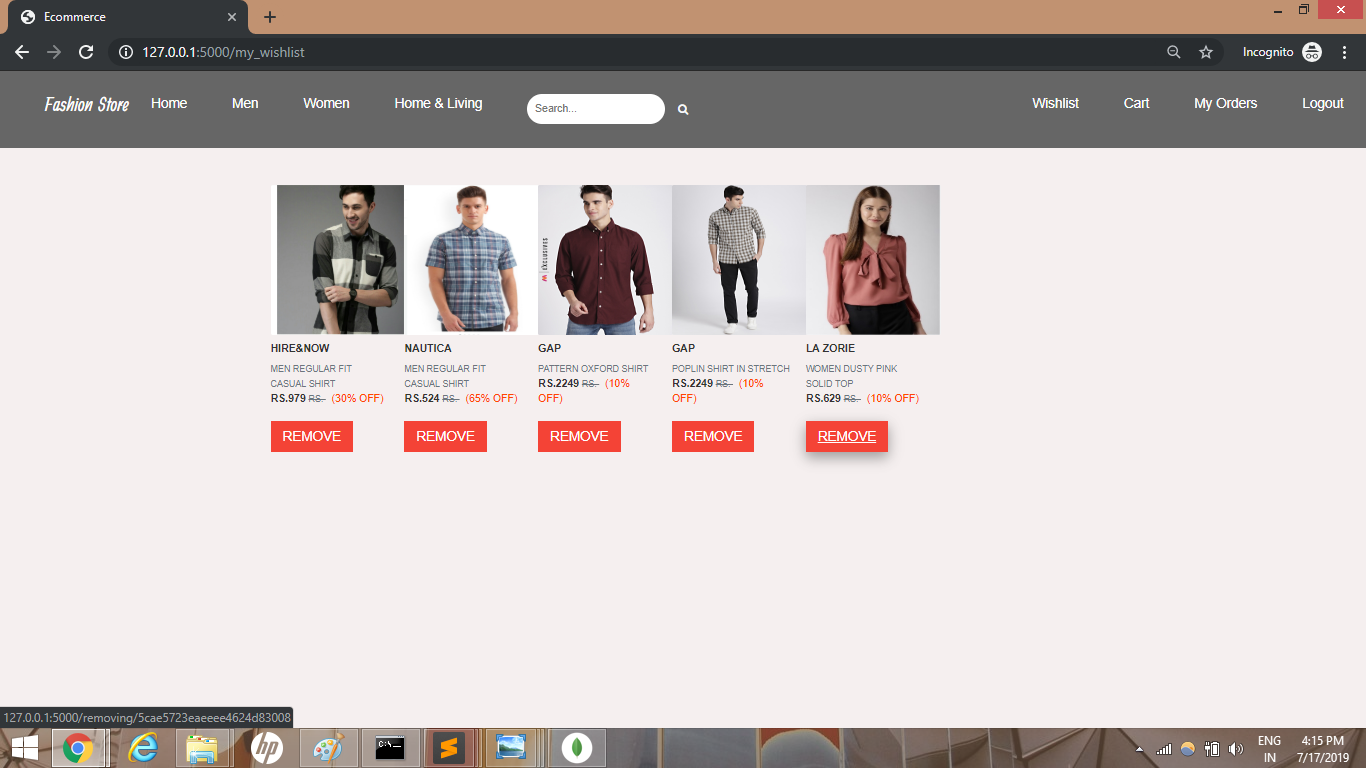
Task: Open GAP maroon oxford shirt image
Action: pos(605,260)
